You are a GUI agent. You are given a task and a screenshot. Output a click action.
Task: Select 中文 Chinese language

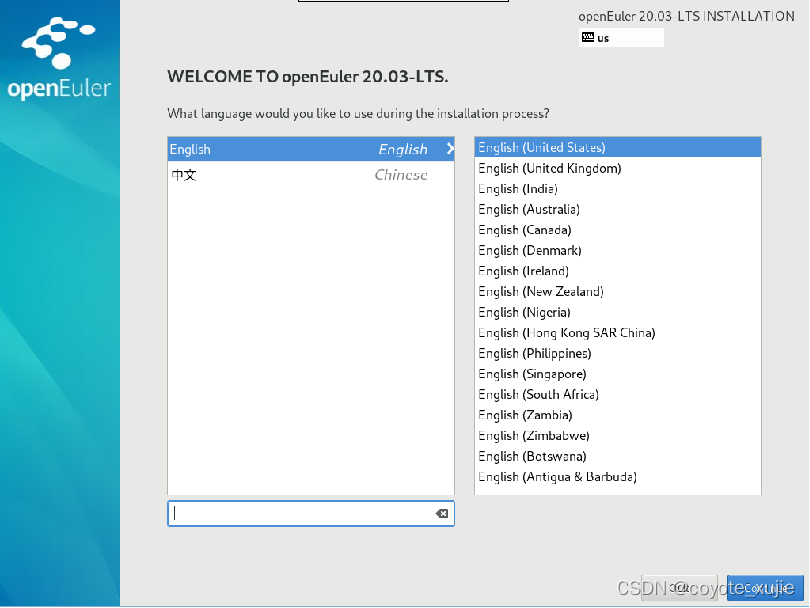pos(311,175)
